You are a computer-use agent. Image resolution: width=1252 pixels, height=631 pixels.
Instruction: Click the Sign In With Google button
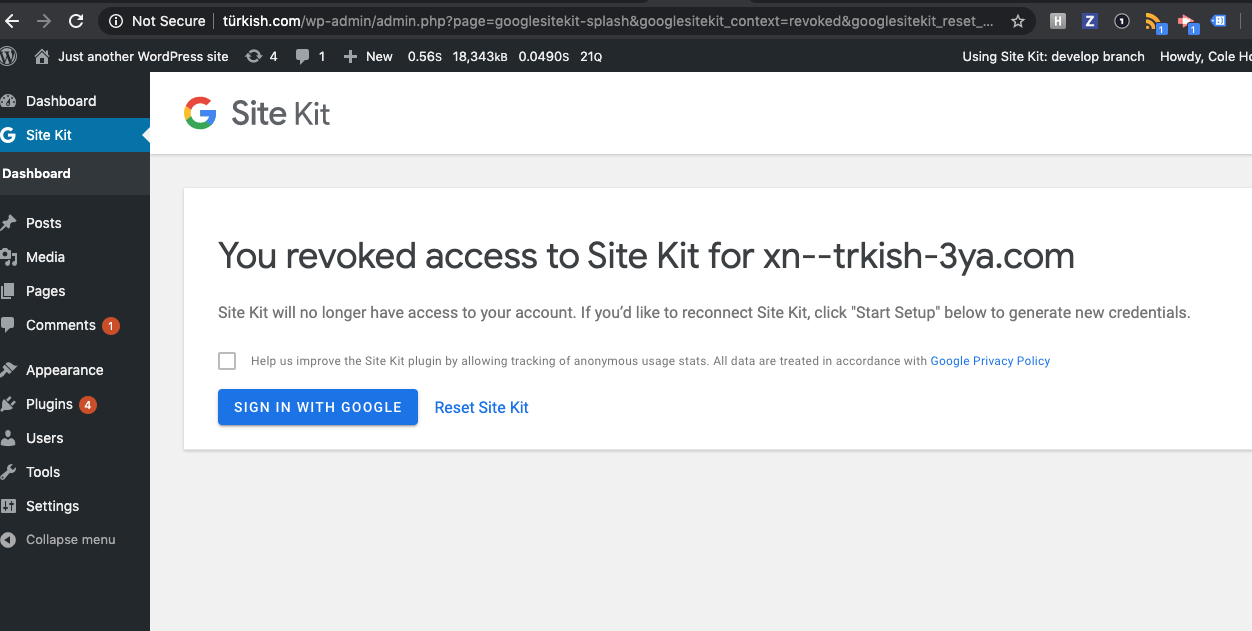tap(317, 407)
